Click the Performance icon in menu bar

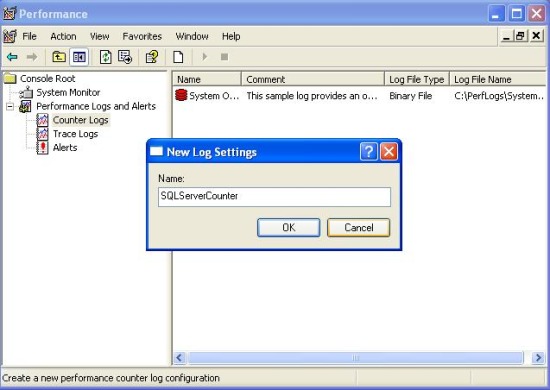(x=10, y=36)
